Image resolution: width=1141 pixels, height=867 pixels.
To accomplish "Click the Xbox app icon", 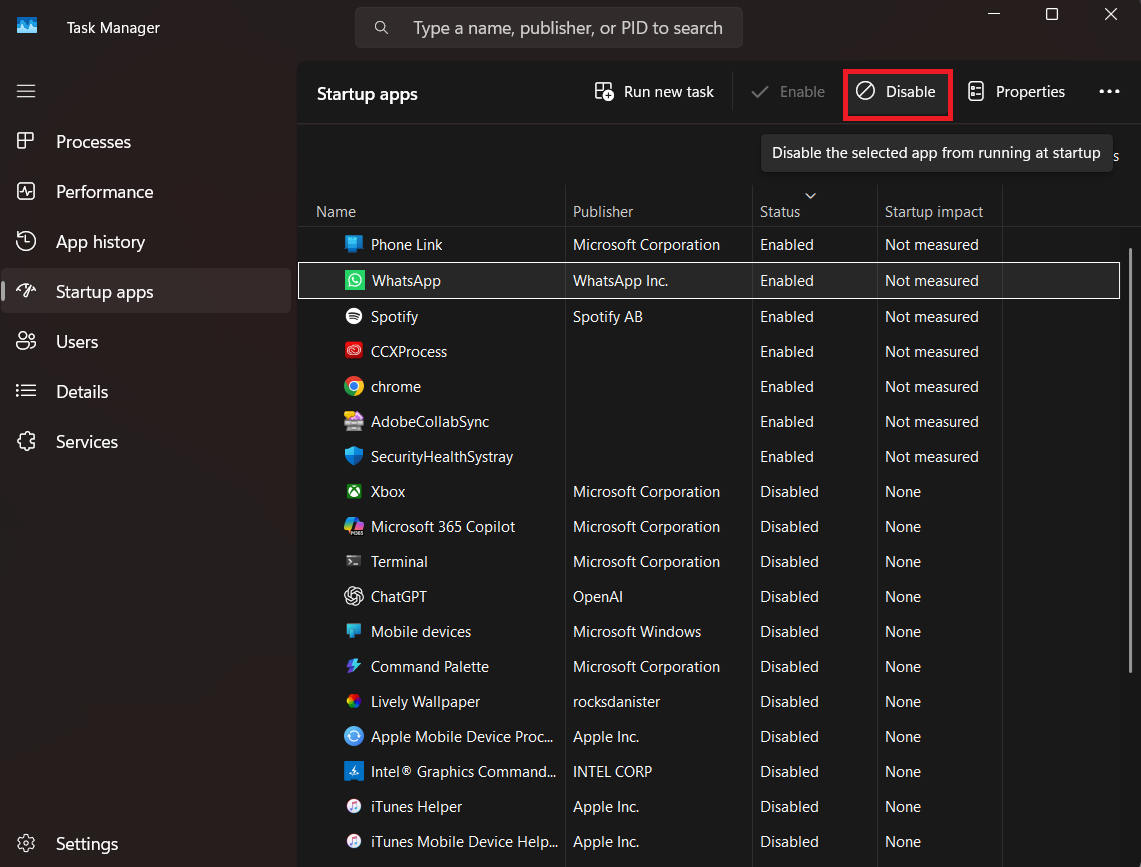I will click(354, 491).
